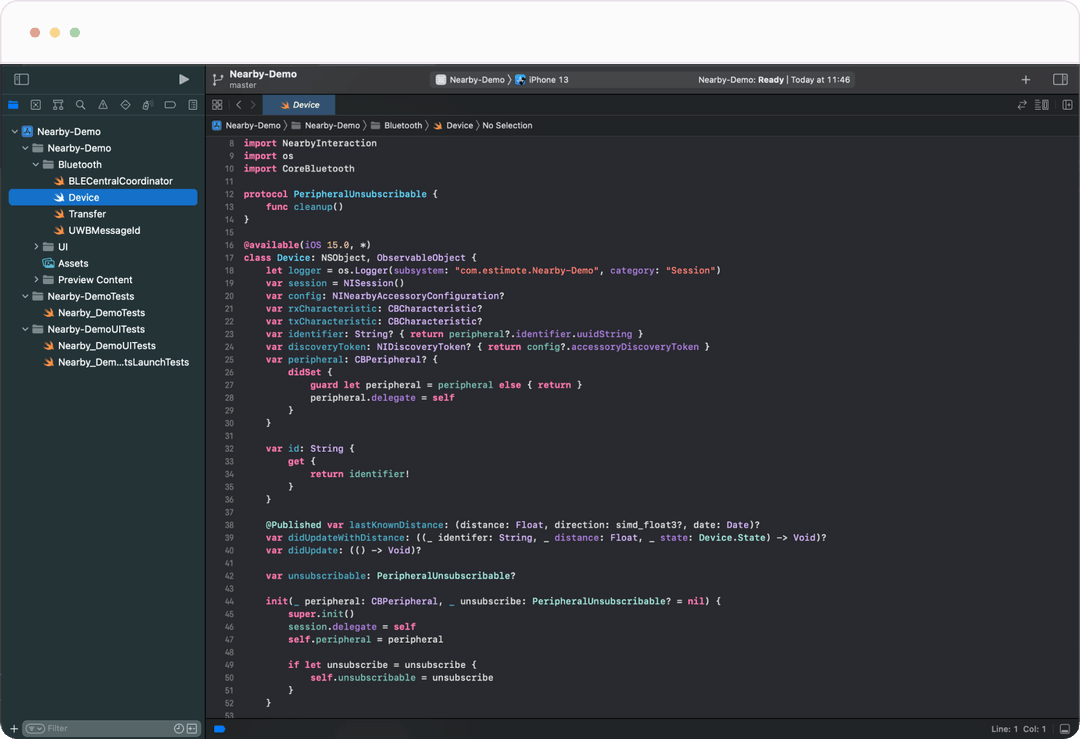
Task: Open BLECentralCoordinator file in navigator
Action: coord(120,181)
